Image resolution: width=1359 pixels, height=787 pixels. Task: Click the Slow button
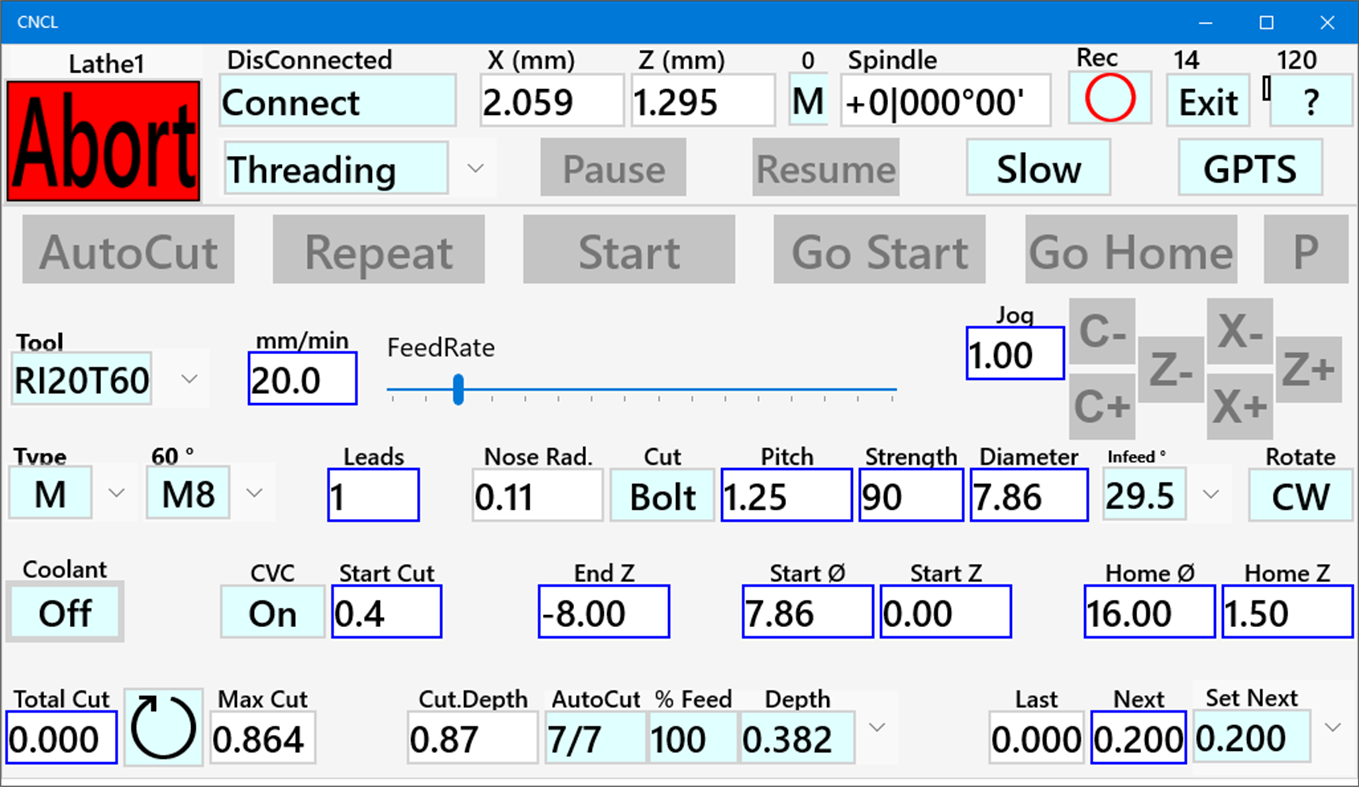(1038, 168)
